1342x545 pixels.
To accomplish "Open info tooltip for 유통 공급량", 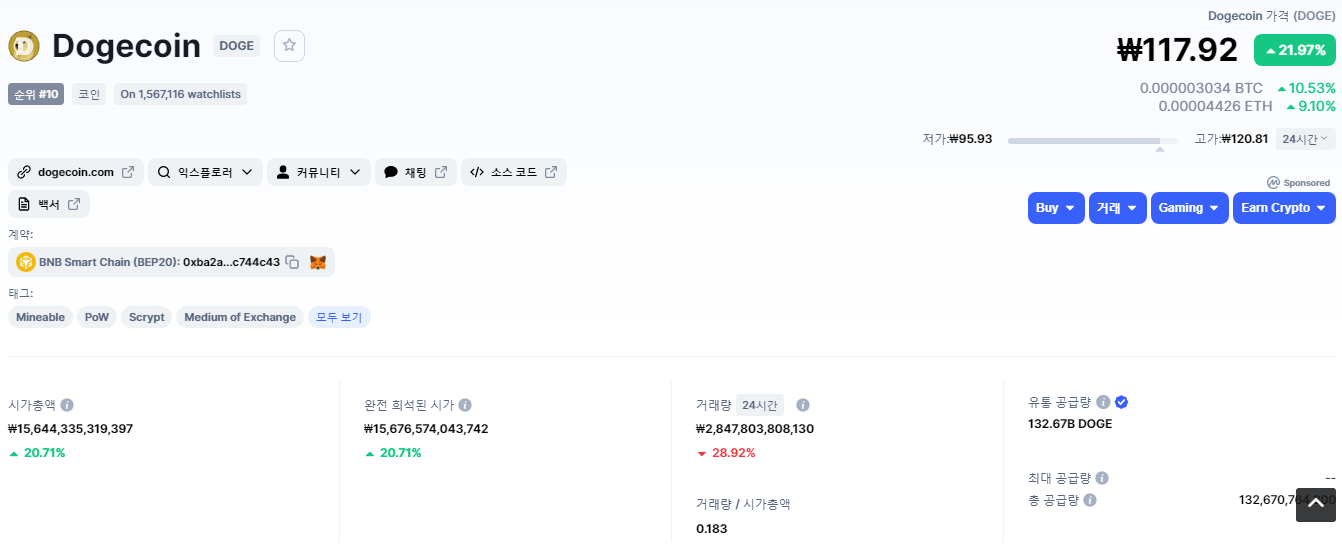I will pyautogui.click(x=1103, y=402).
